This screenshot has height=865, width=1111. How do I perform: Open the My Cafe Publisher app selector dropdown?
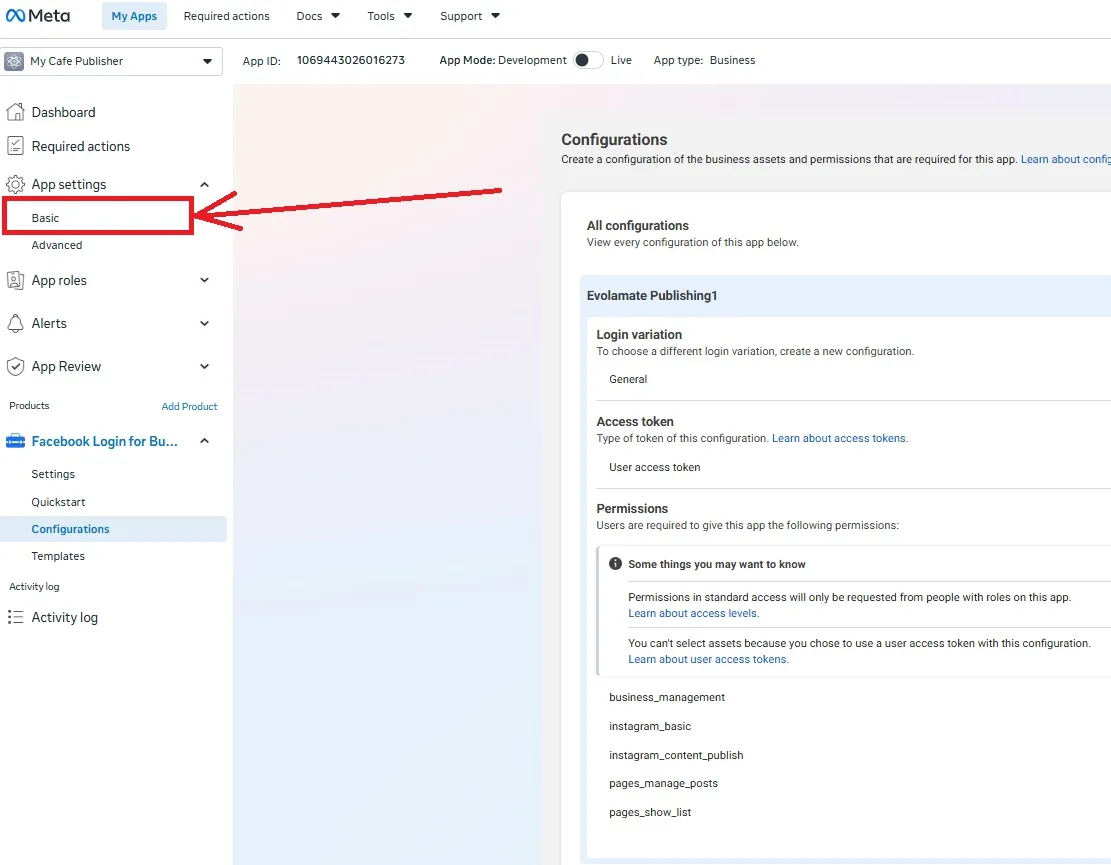click(112, 61)
